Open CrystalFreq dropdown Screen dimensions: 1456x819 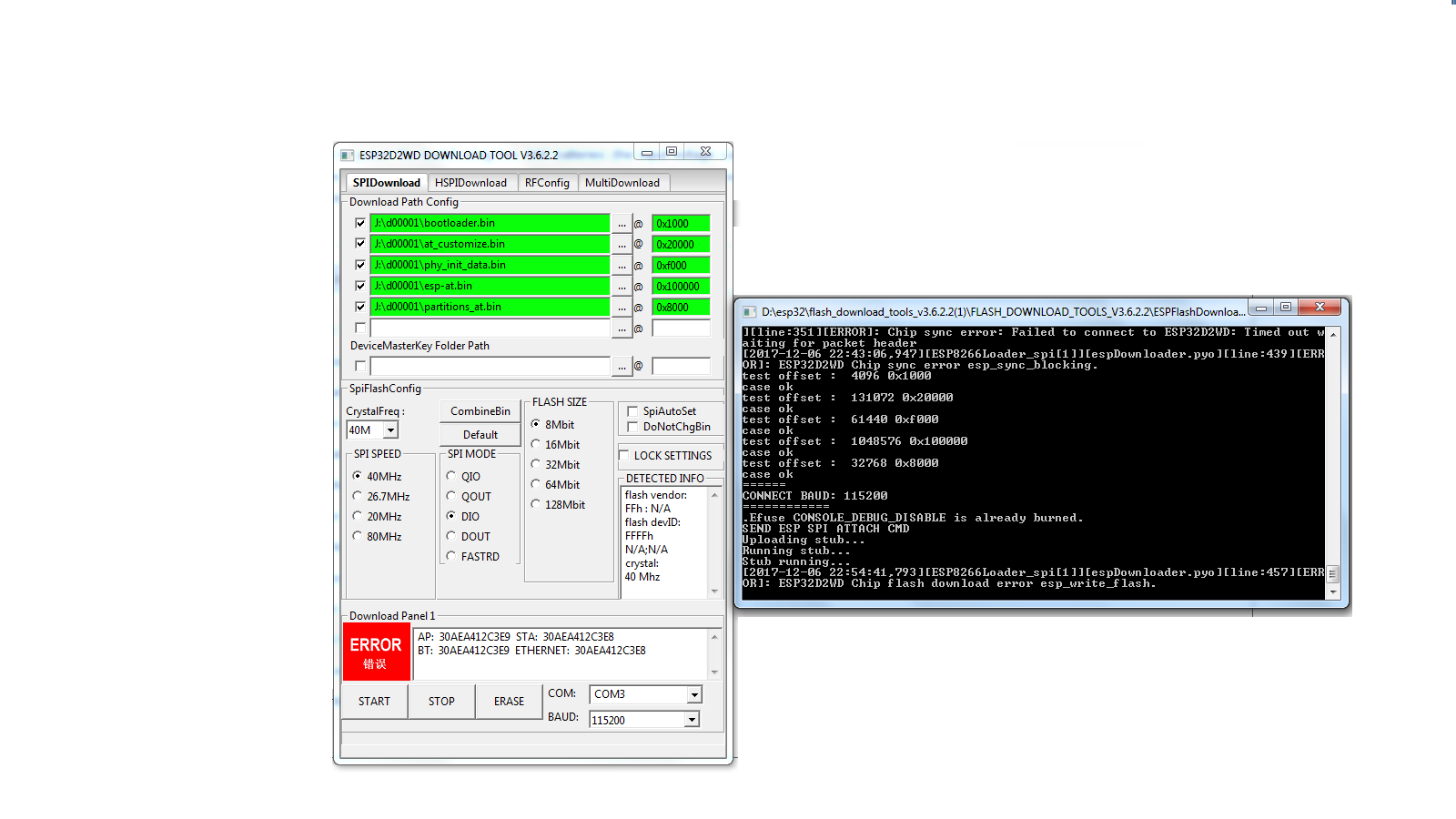pos(390,430)
